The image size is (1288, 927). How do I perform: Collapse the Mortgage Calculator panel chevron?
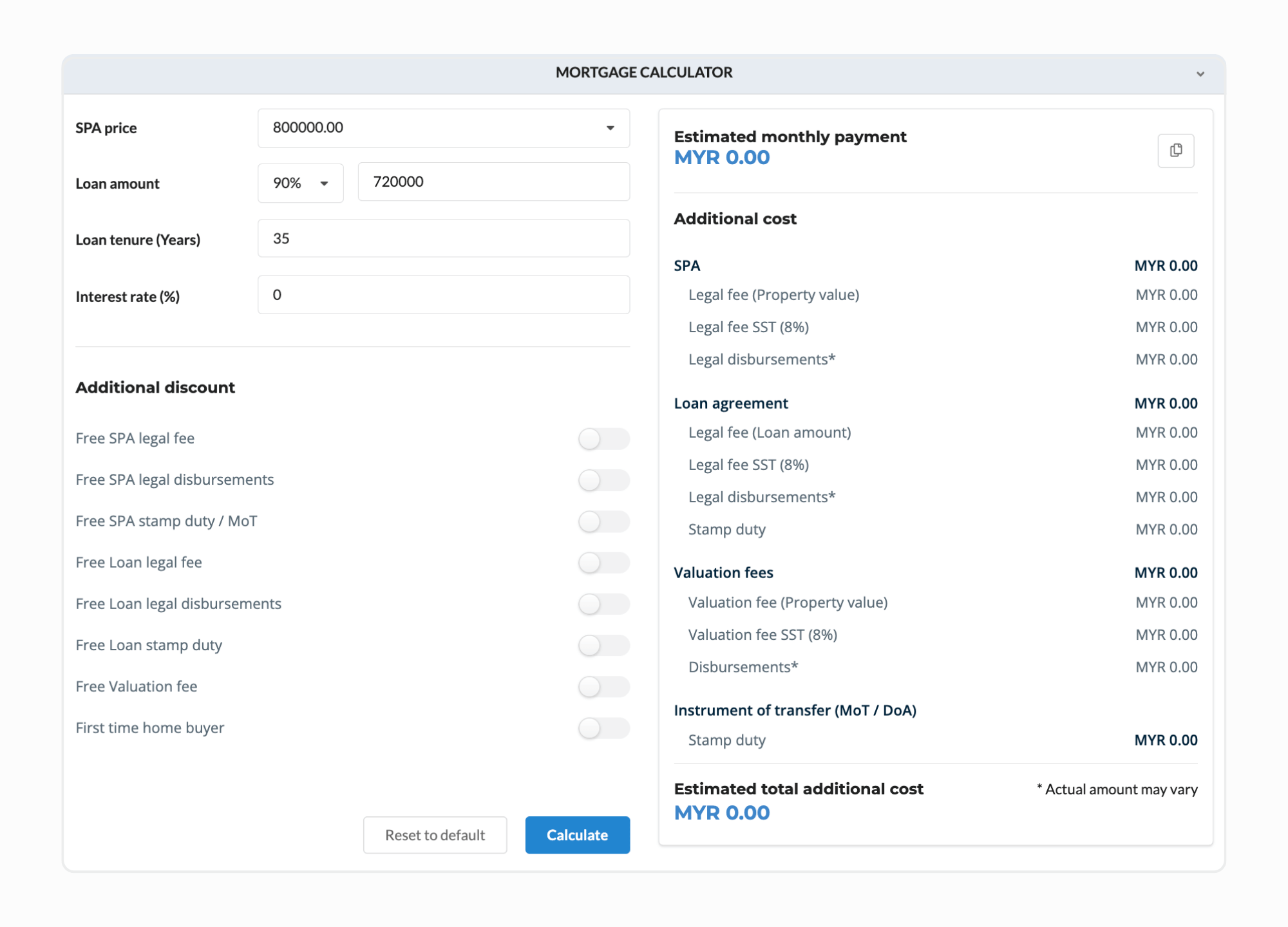tap(1200, 74)
